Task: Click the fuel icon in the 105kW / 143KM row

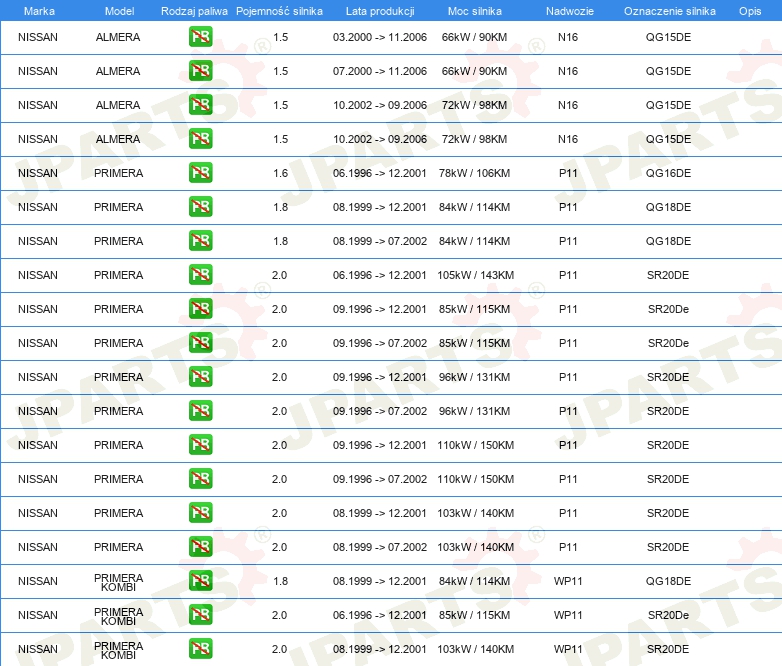Action: tap(200, 274)
